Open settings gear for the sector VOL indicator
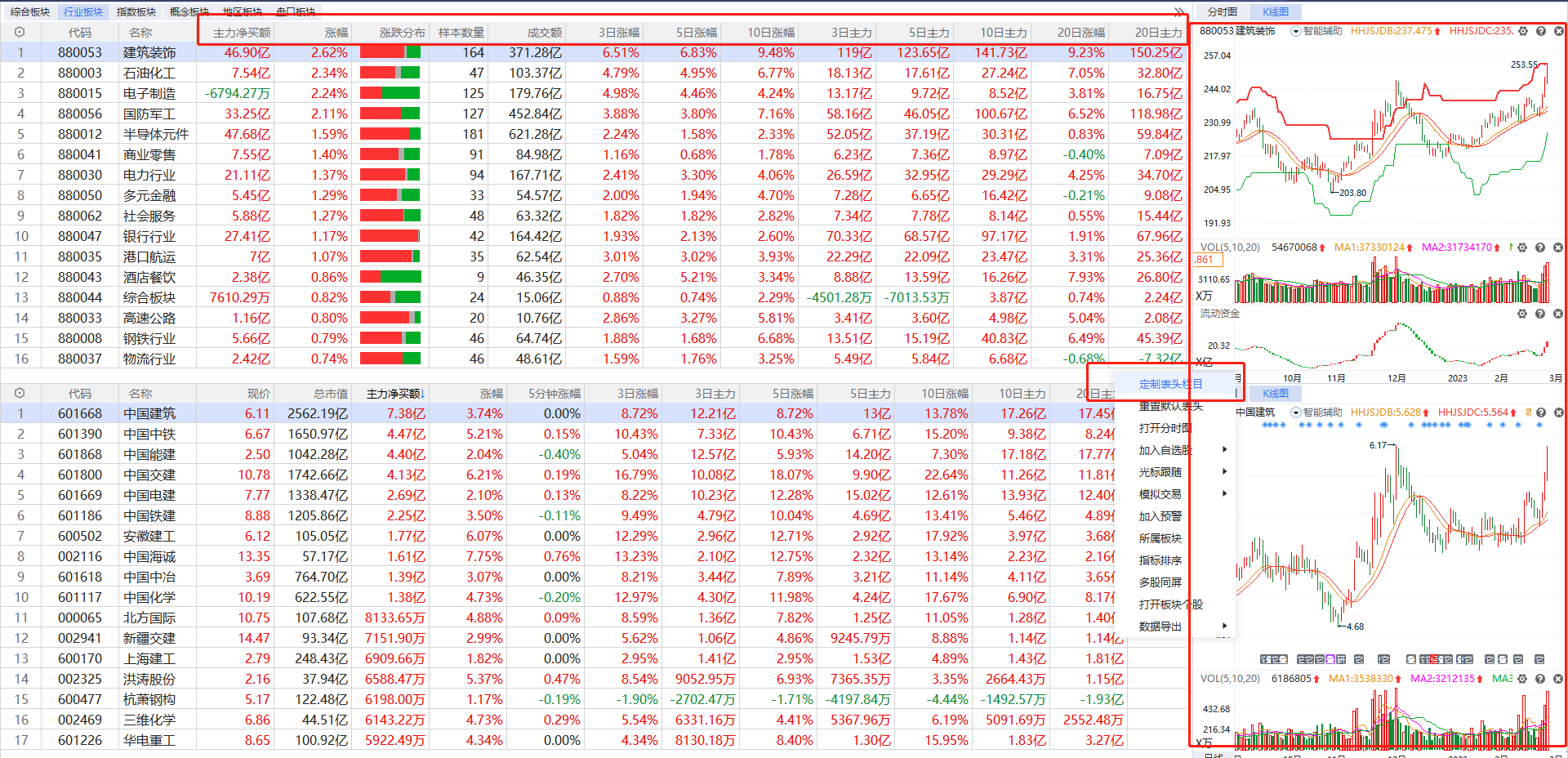Image resolution: width=1568 pixels, height=758 pixels. (1522, 247)
